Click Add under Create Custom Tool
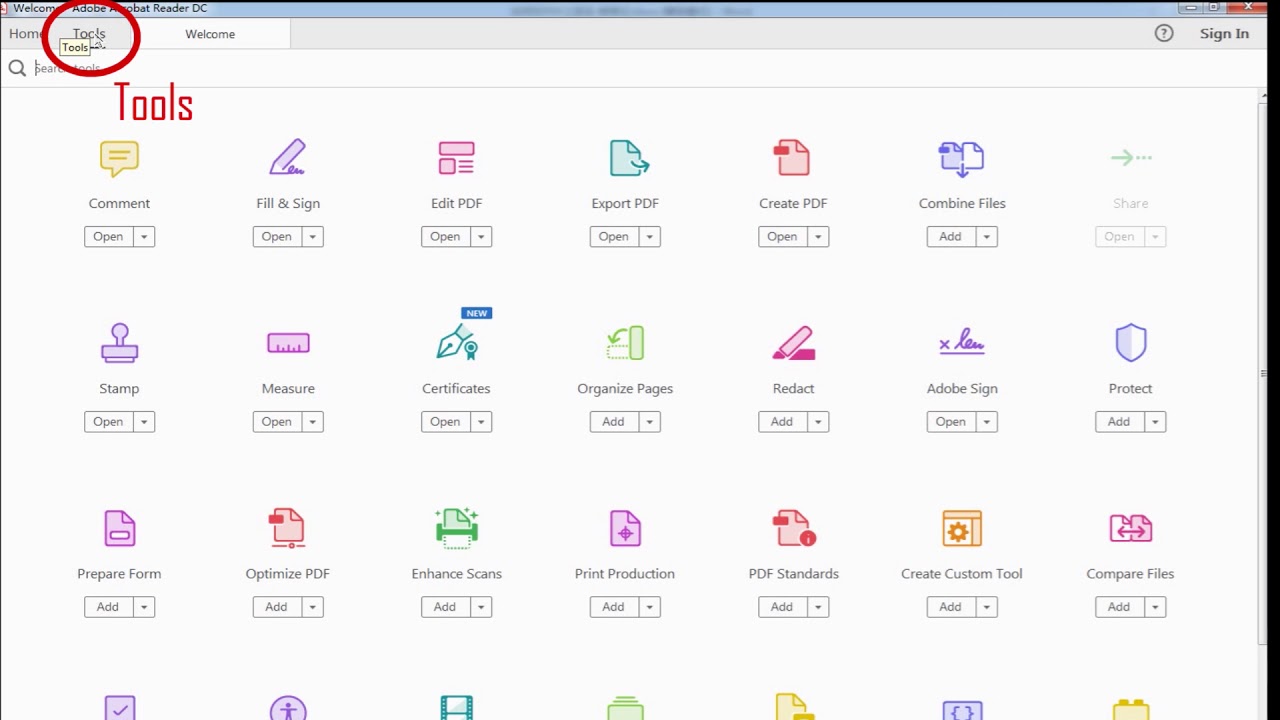1280x720 pixels. (x=951, y=607)
